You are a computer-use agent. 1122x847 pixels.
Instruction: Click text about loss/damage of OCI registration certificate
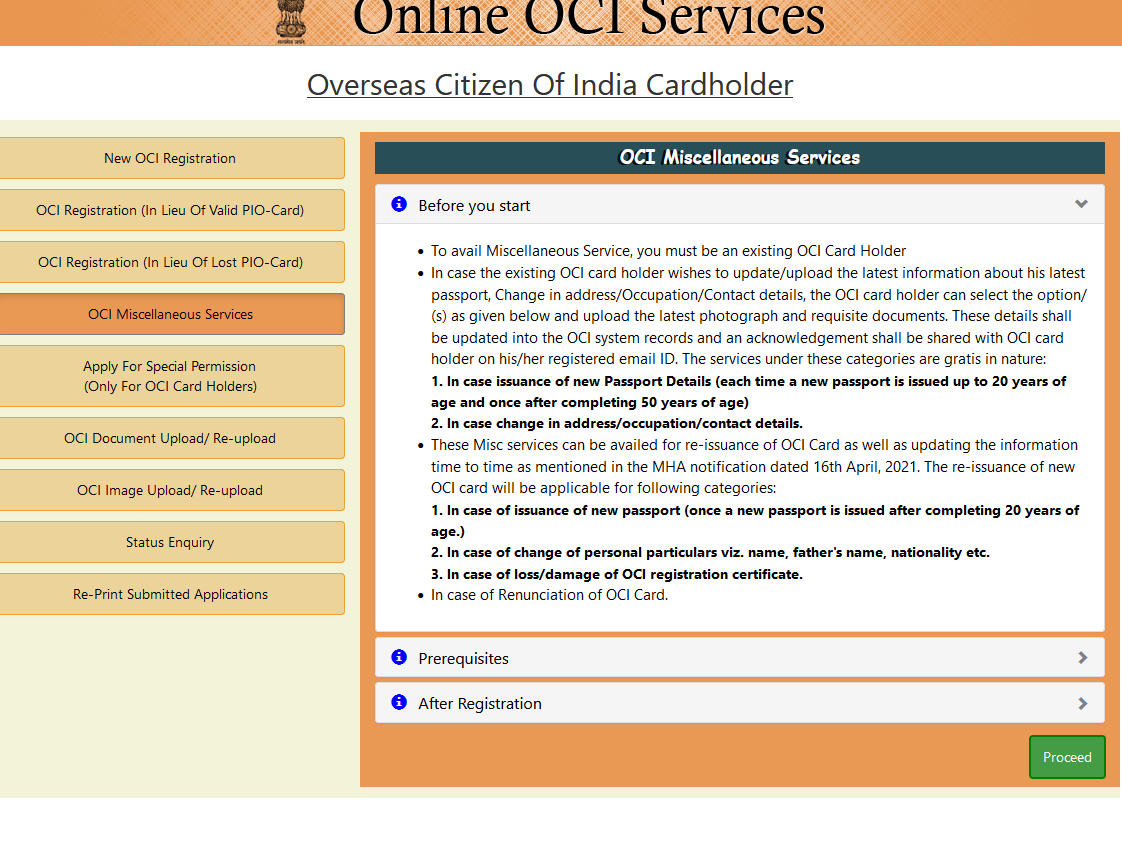coord(617,574)
